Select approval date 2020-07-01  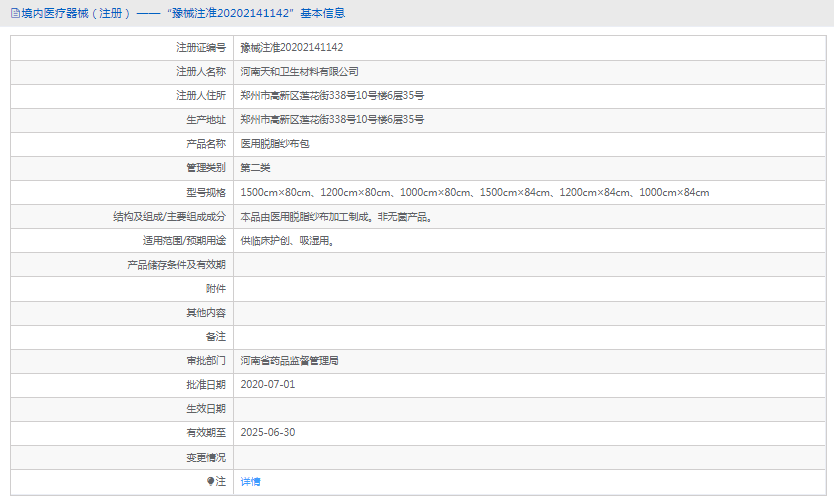click(x=268, y=384)
